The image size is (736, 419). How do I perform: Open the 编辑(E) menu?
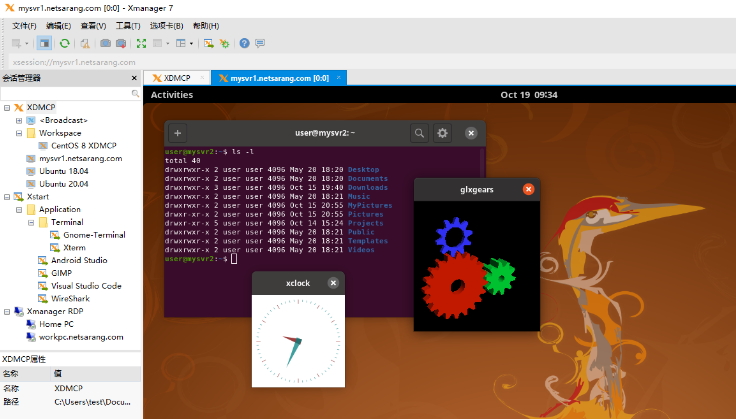58,26
